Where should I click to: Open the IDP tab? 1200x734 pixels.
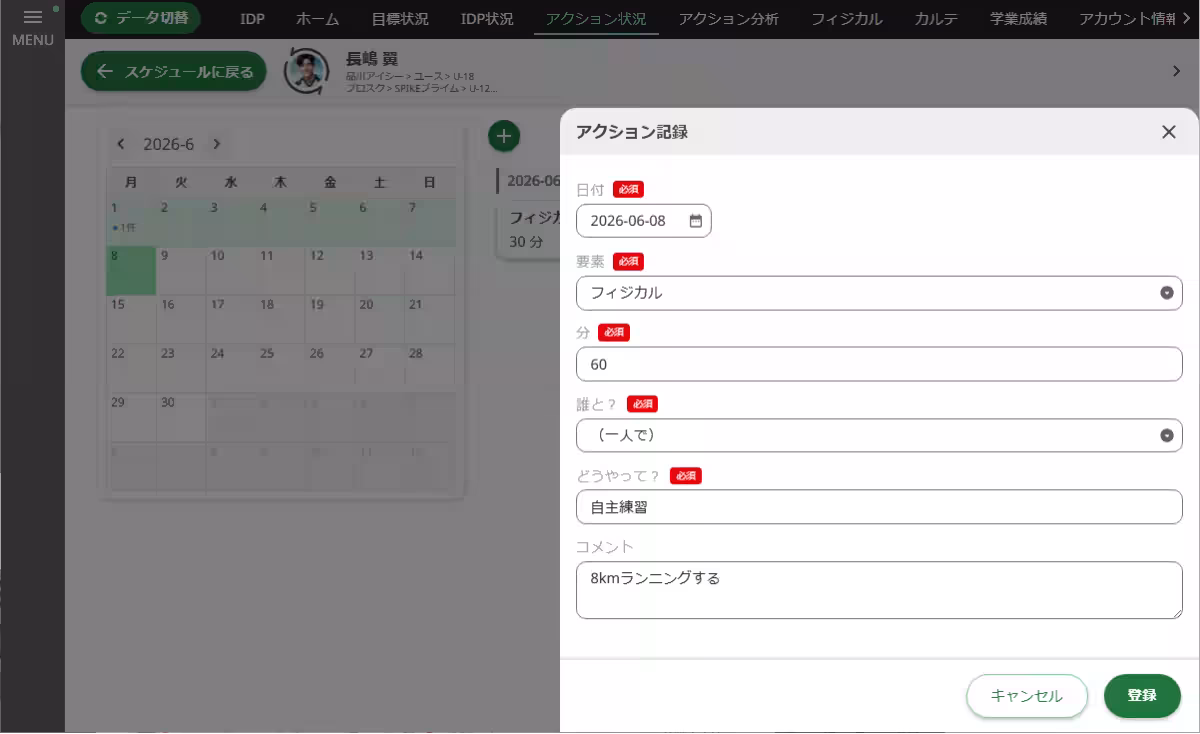252,19
